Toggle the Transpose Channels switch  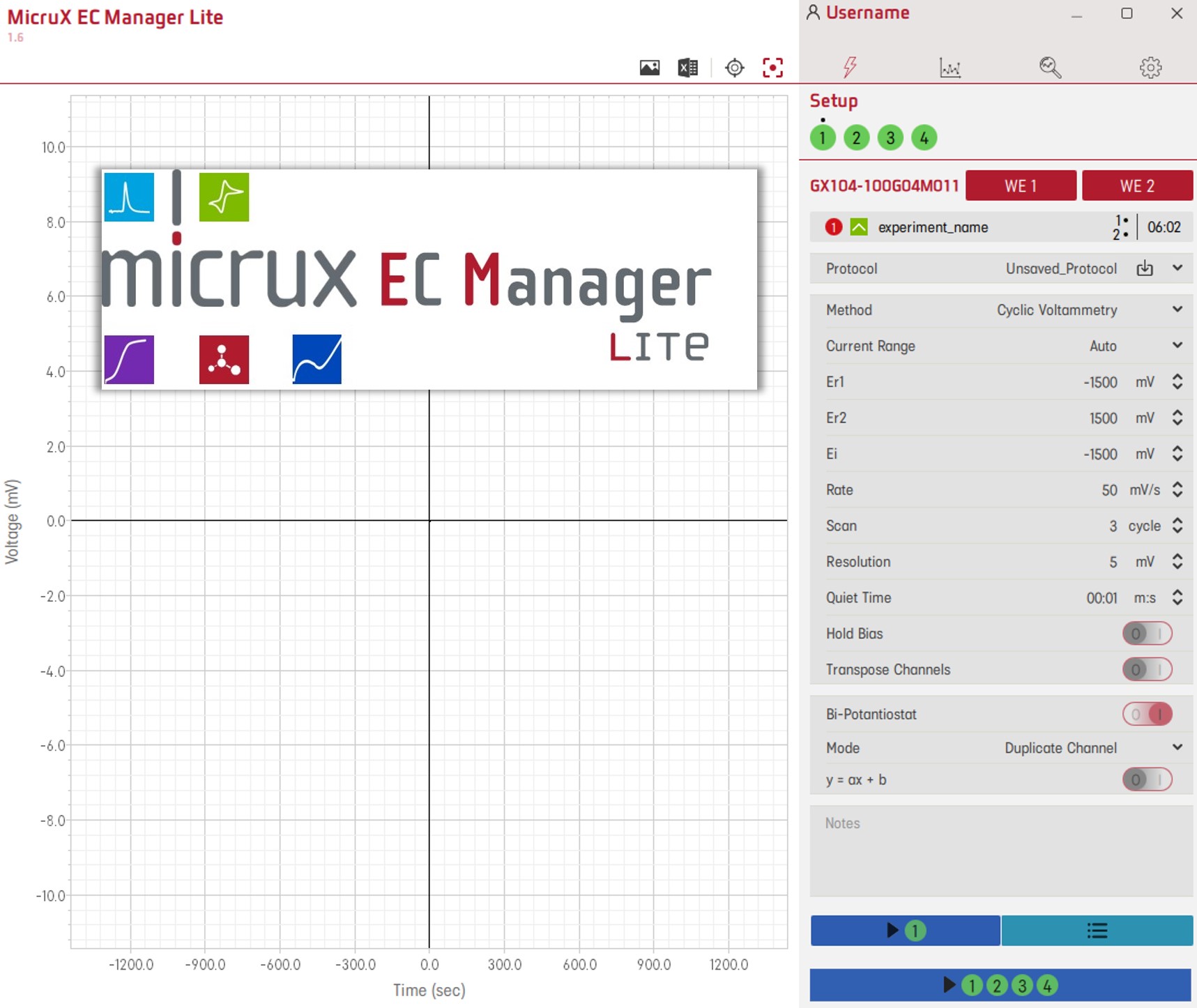pyautogui.click(x=1147, y=669)
